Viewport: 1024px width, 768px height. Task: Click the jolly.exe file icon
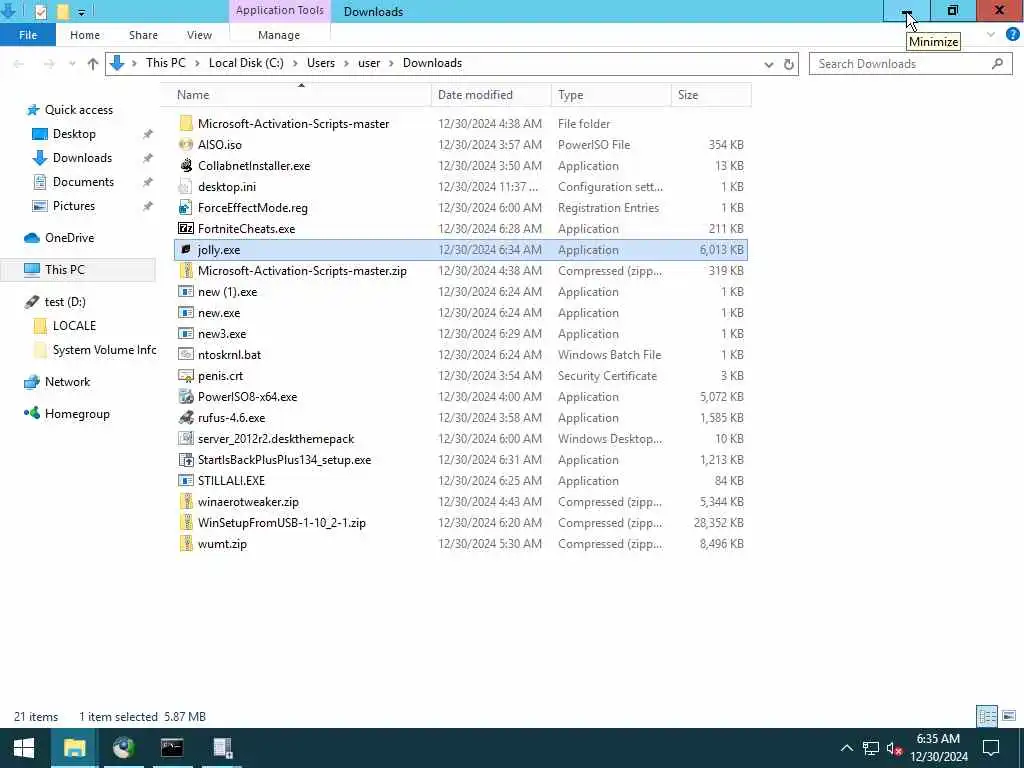point(186,249)
